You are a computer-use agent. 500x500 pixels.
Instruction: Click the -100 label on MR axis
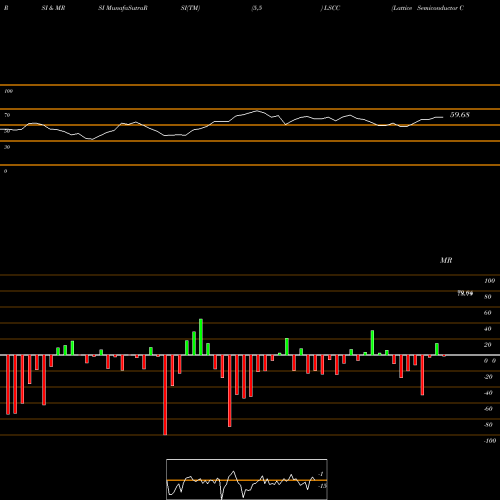pyautogui.click(x=490, y=441)
